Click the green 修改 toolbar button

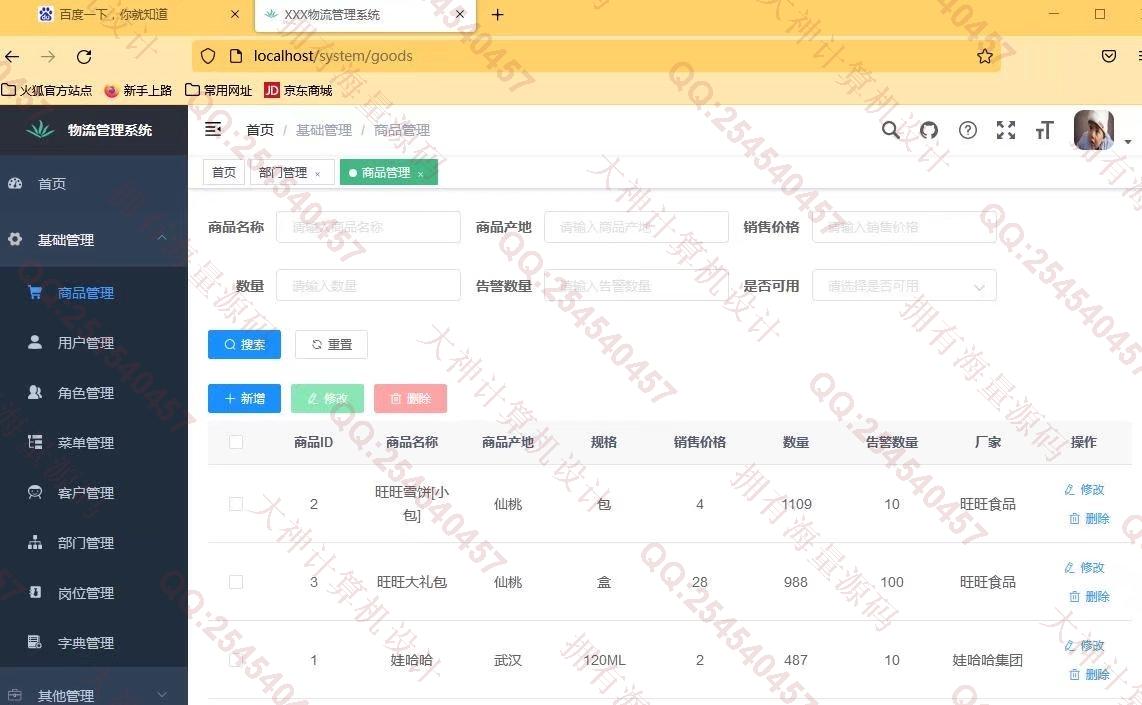pos(327,398)
